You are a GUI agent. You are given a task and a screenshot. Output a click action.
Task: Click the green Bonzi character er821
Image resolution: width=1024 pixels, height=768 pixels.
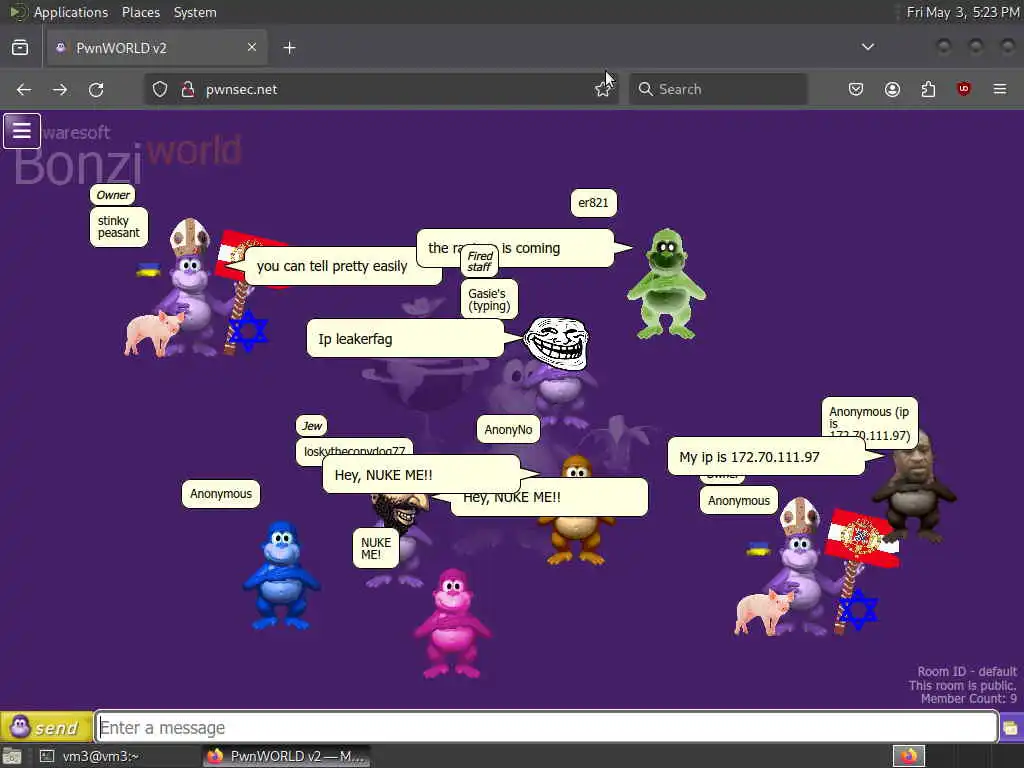click(x=666, y=284)
